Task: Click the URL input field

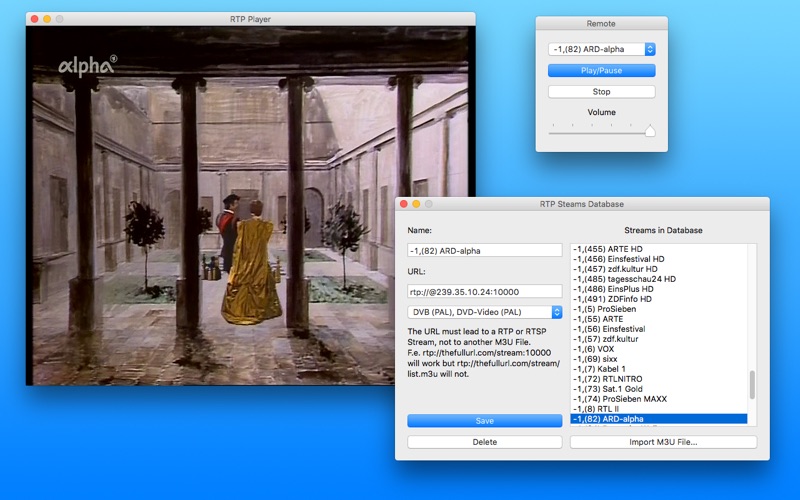Action: (x=485, y=292)
